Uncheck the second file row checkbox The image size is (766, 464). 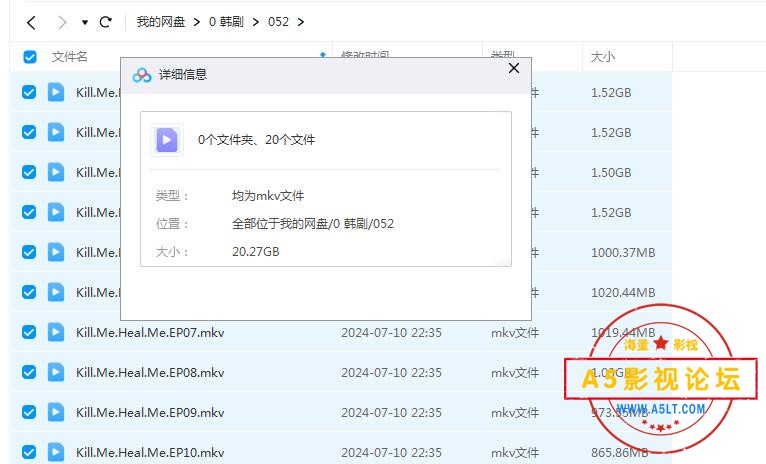click(29, 132)
